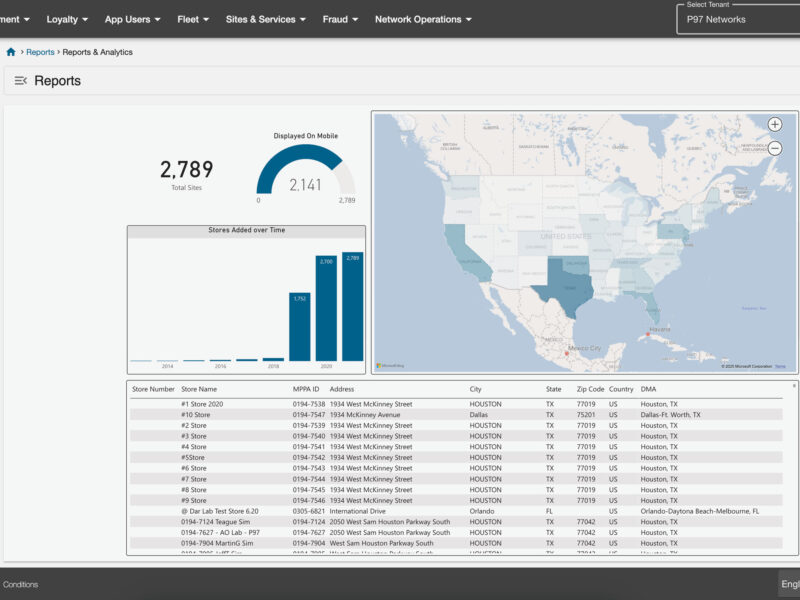Click the Displayed On Mobile gauge

[x=306, y=172]
